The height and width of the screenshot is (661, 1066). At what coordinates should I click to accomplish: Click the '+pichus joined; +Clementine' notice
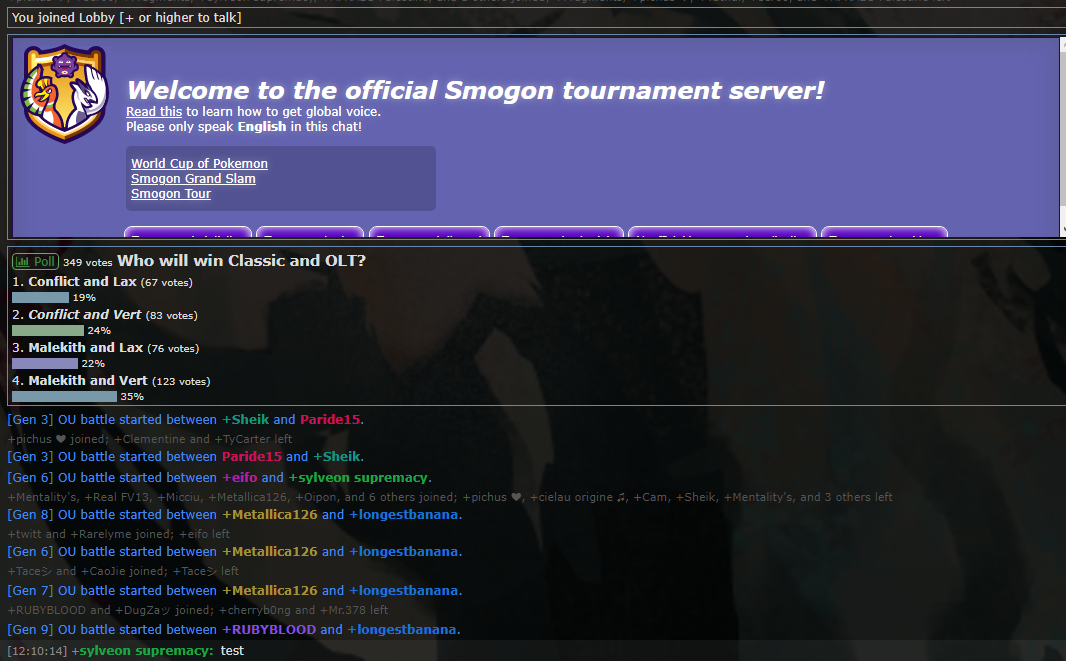pos(150,439)
